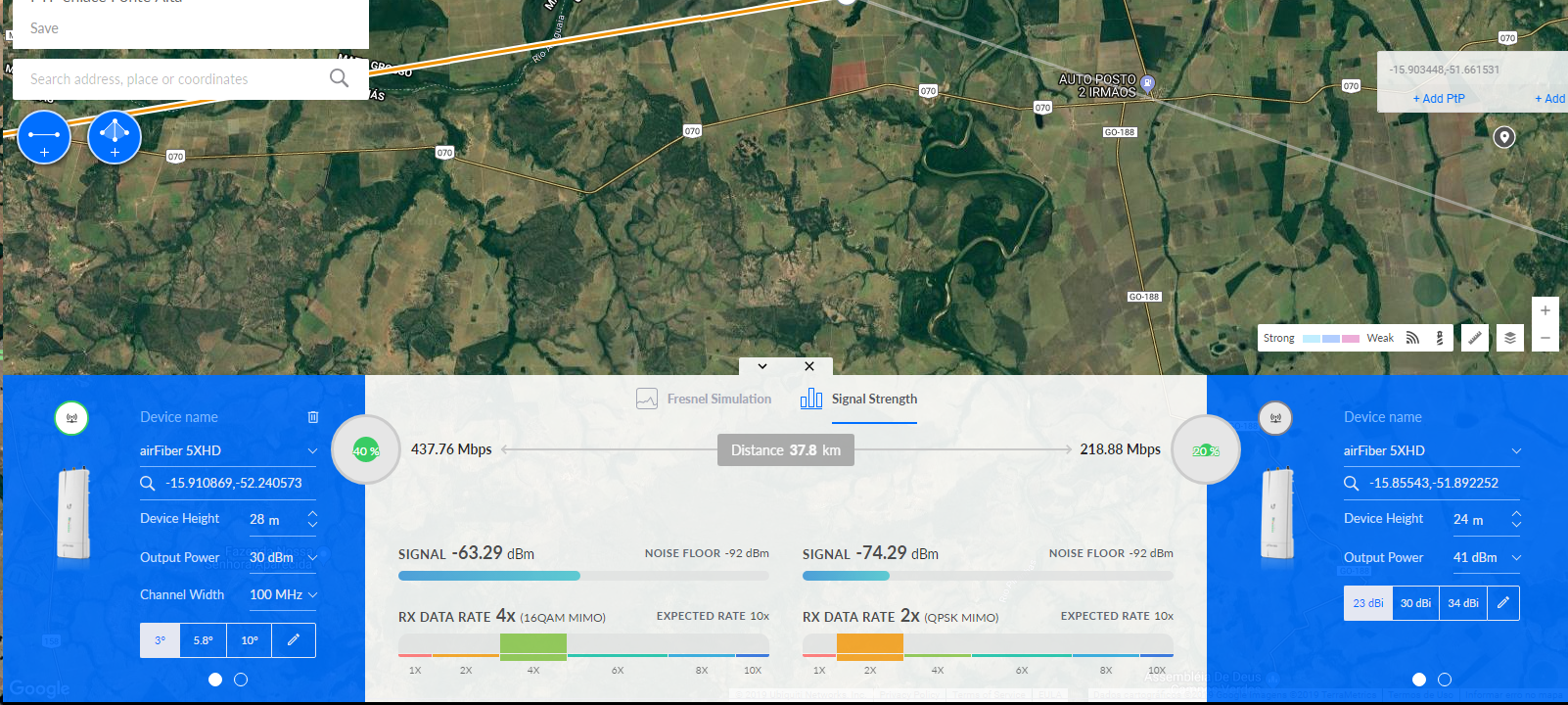
Task: Open the left device model dropdown
Action: coord(228,450)
